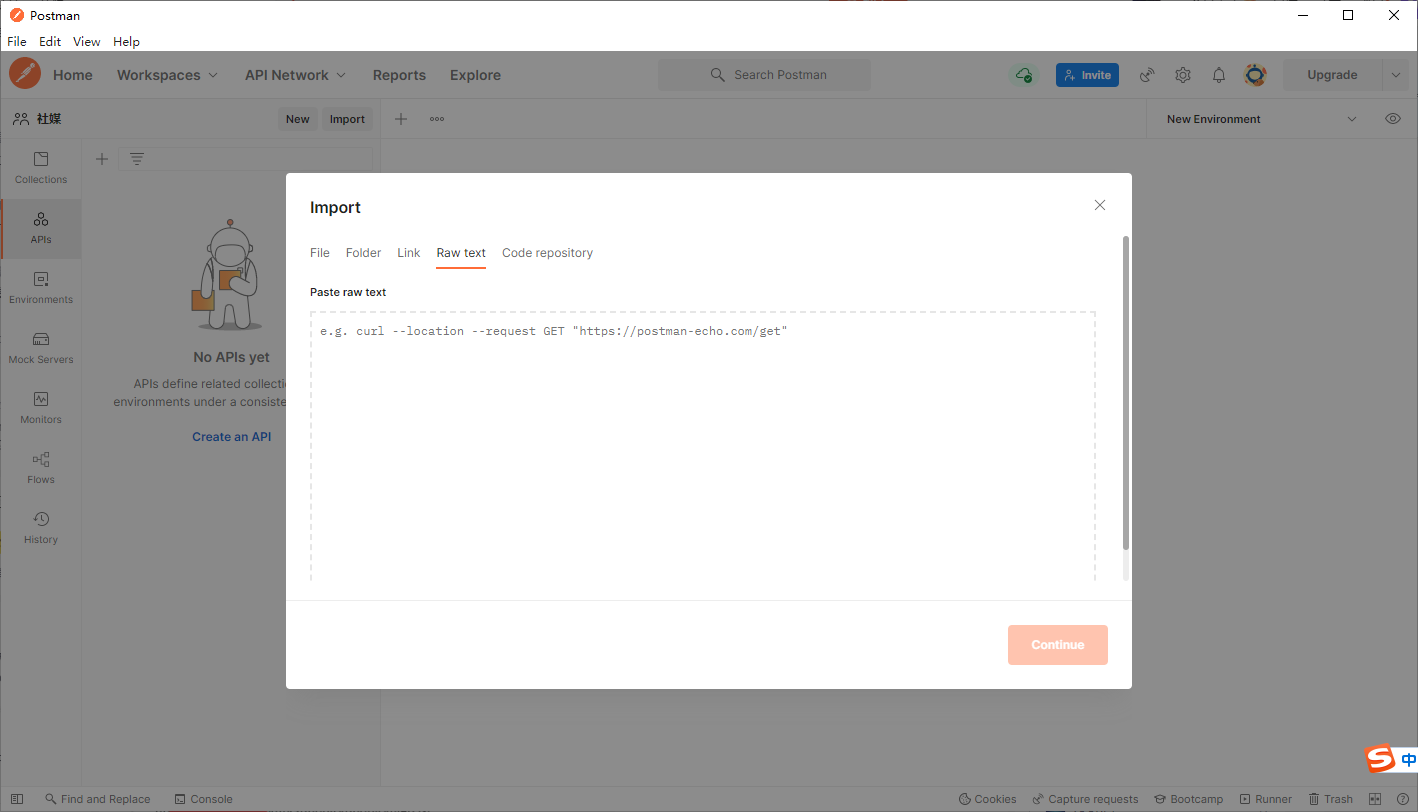The height and width of the screenshot is (812, 1418).
Task: Click the Create an API link
Action: [232, 437]
